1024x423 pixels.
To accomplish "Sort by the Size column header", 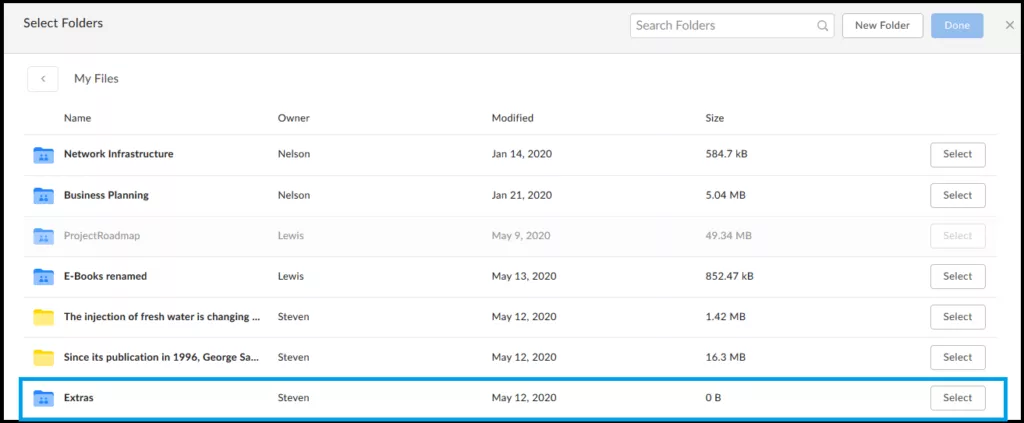I will [714, 118].
